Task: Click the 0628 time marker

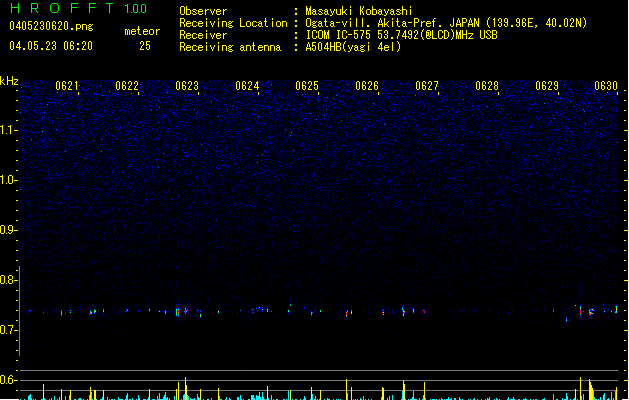Action: (487, 86)
